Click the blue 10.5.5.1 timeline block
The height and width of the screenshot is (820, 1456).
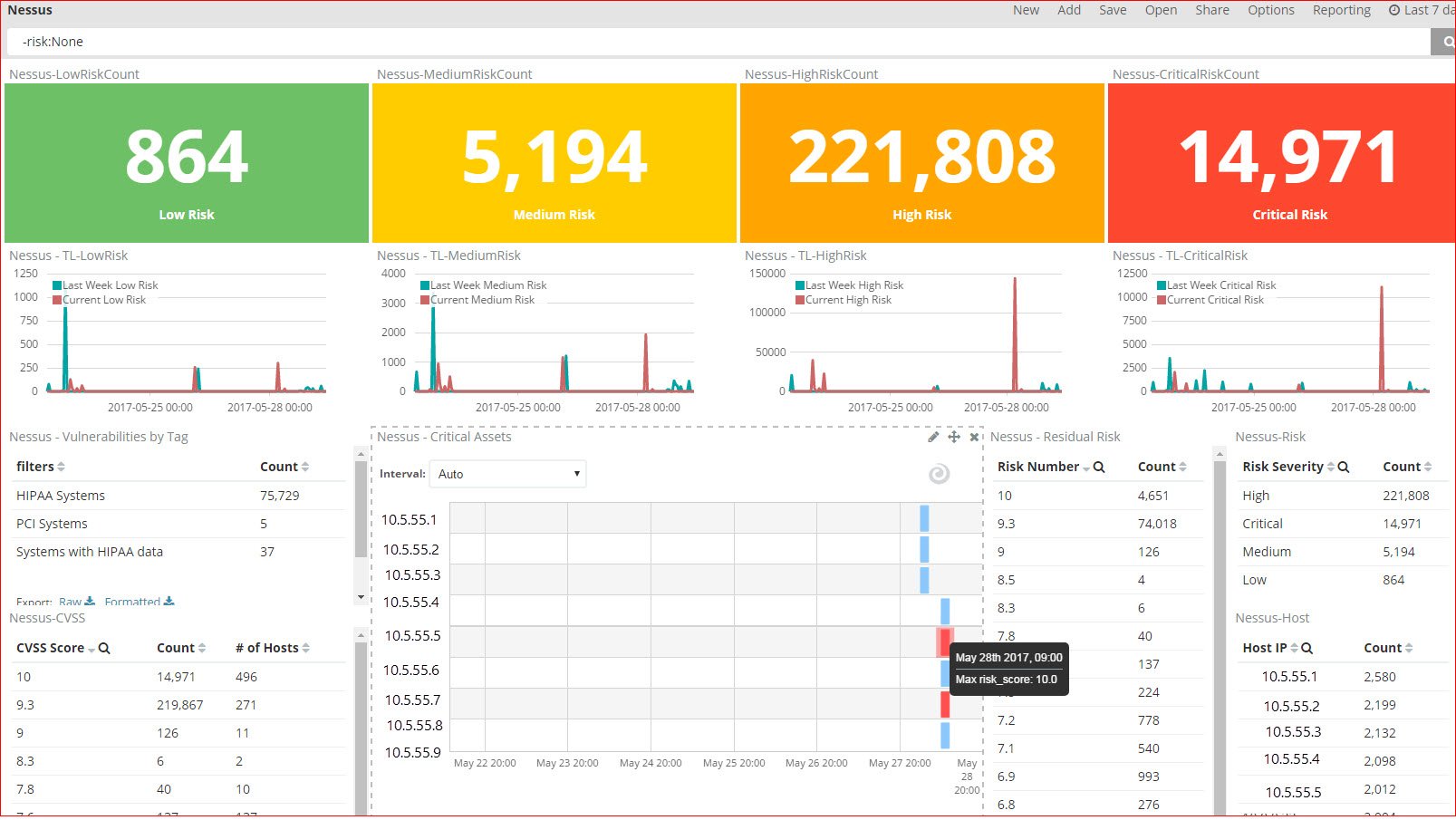[924, 518]
